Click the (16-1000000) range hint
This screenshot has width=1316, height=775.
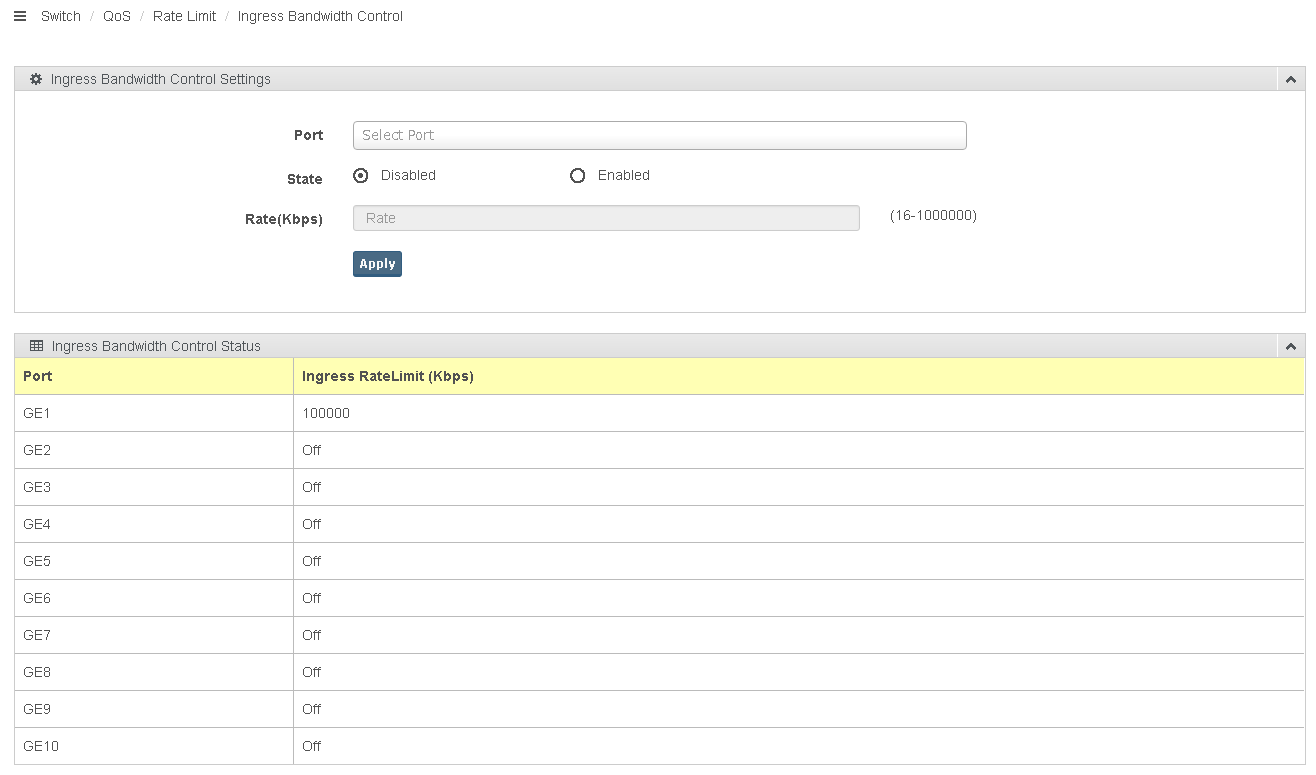[933, 215]
